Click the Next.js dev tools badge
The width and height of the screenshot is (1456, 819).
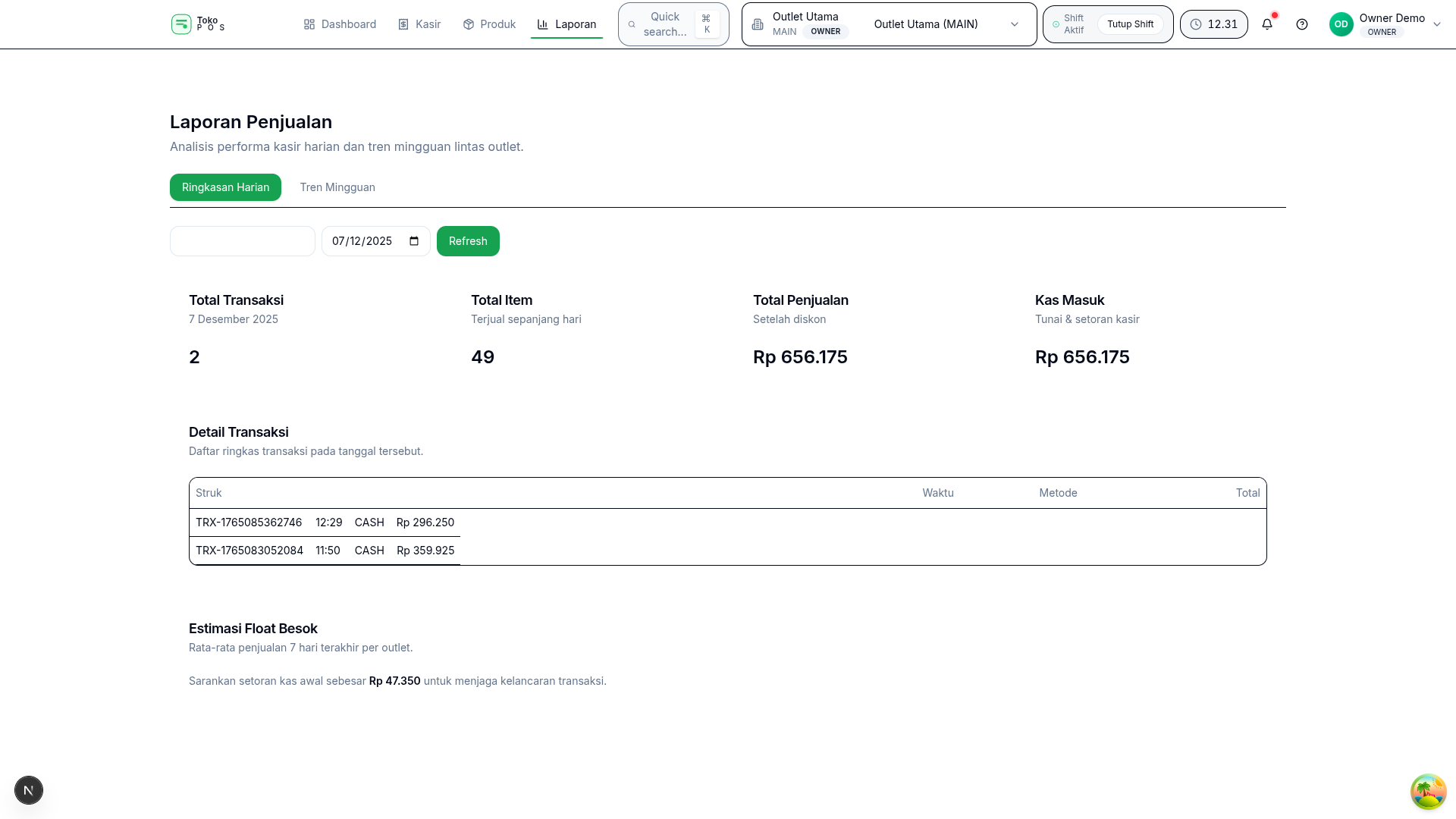(29, 790)
